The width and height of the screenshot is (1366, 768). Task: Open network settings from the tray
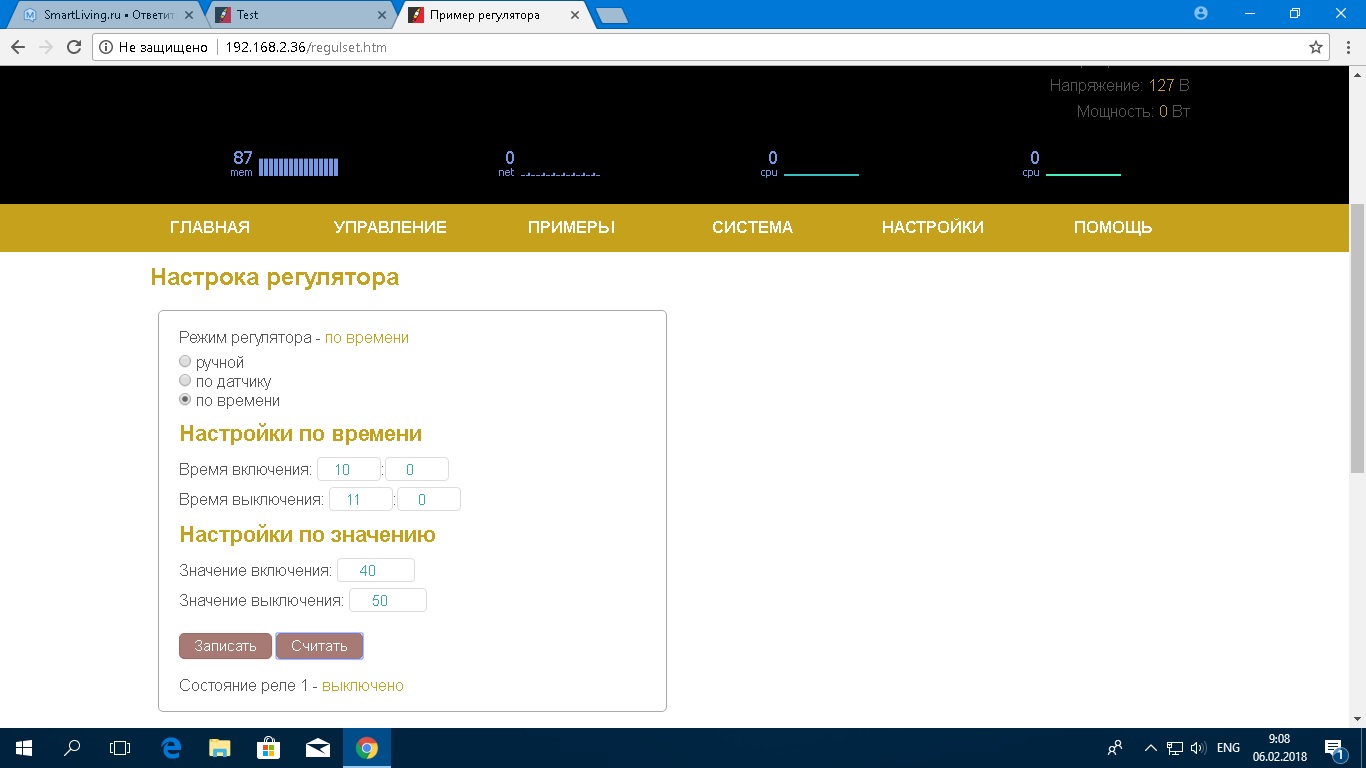point(1175,748)
